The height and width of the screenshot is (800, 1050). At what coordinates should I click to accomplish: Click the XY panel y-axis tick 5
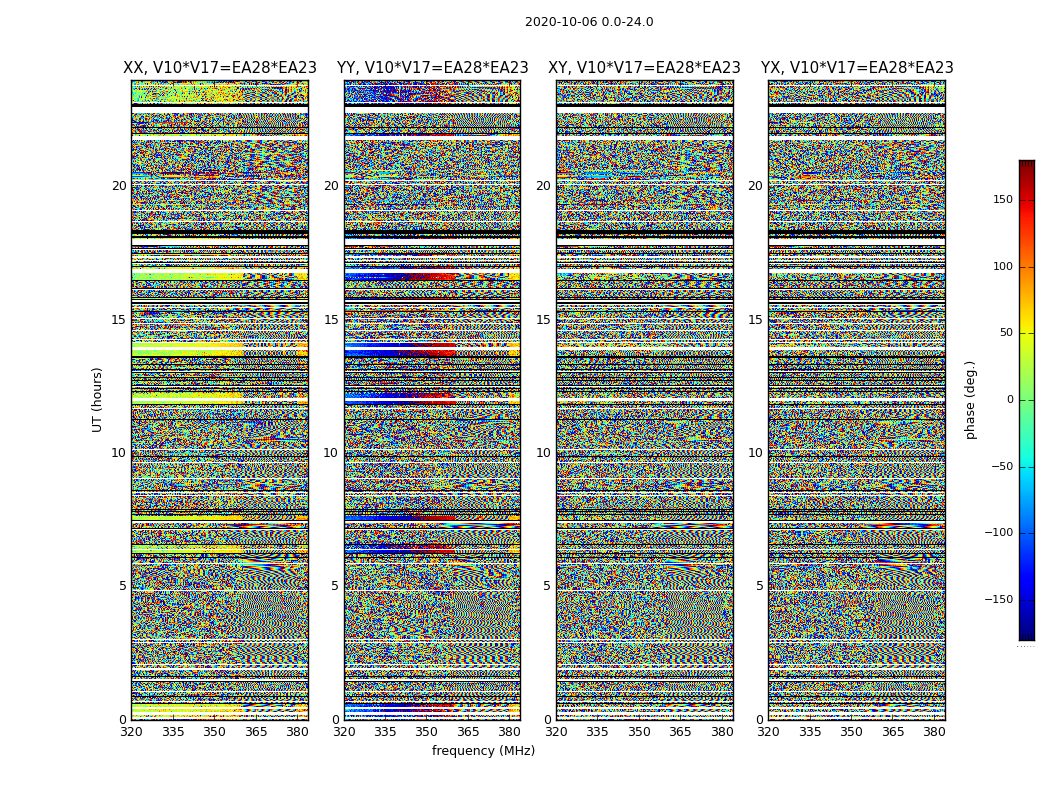pyautogui.click(x=546, y=586)
